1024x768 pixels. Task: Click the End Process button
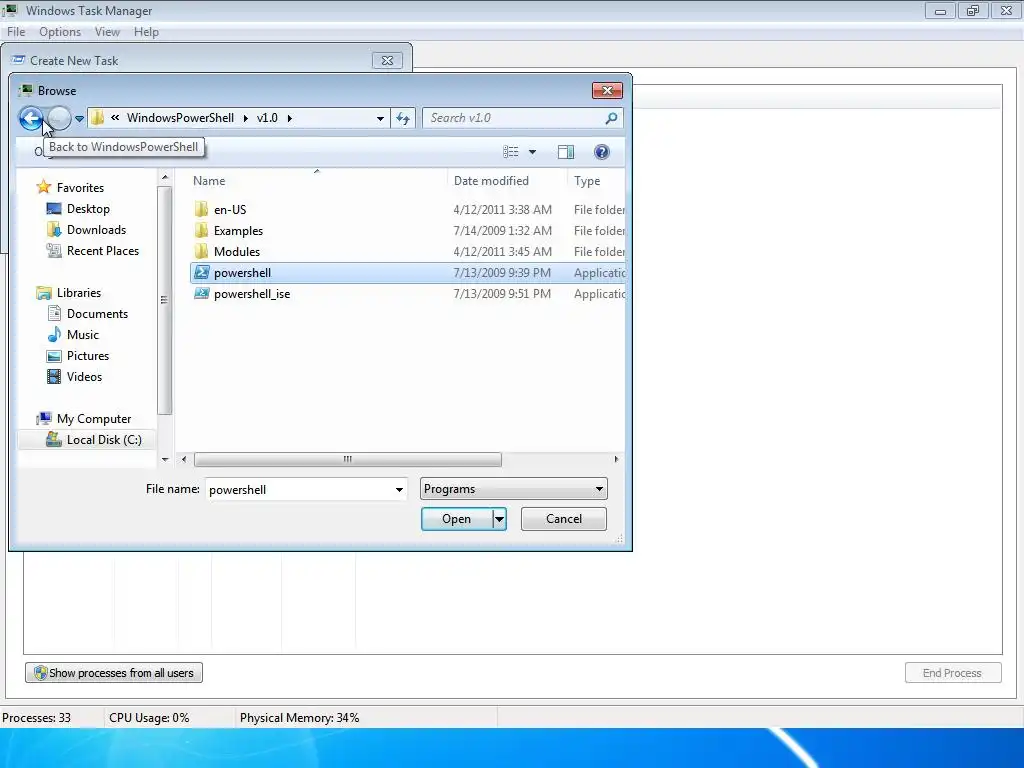[953, 673]
